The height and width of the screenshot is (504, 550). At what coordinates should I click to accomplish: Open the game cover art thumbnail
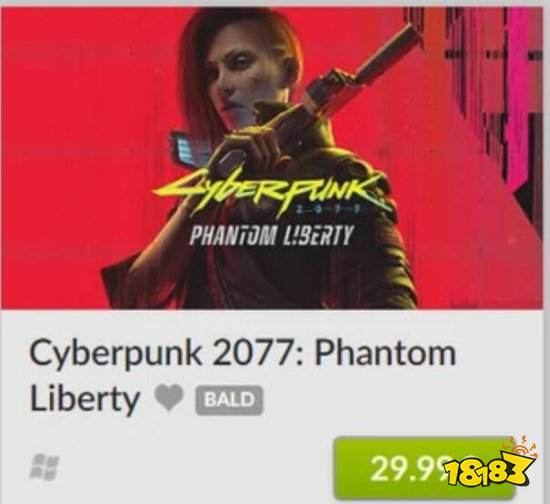pos(271,157)
